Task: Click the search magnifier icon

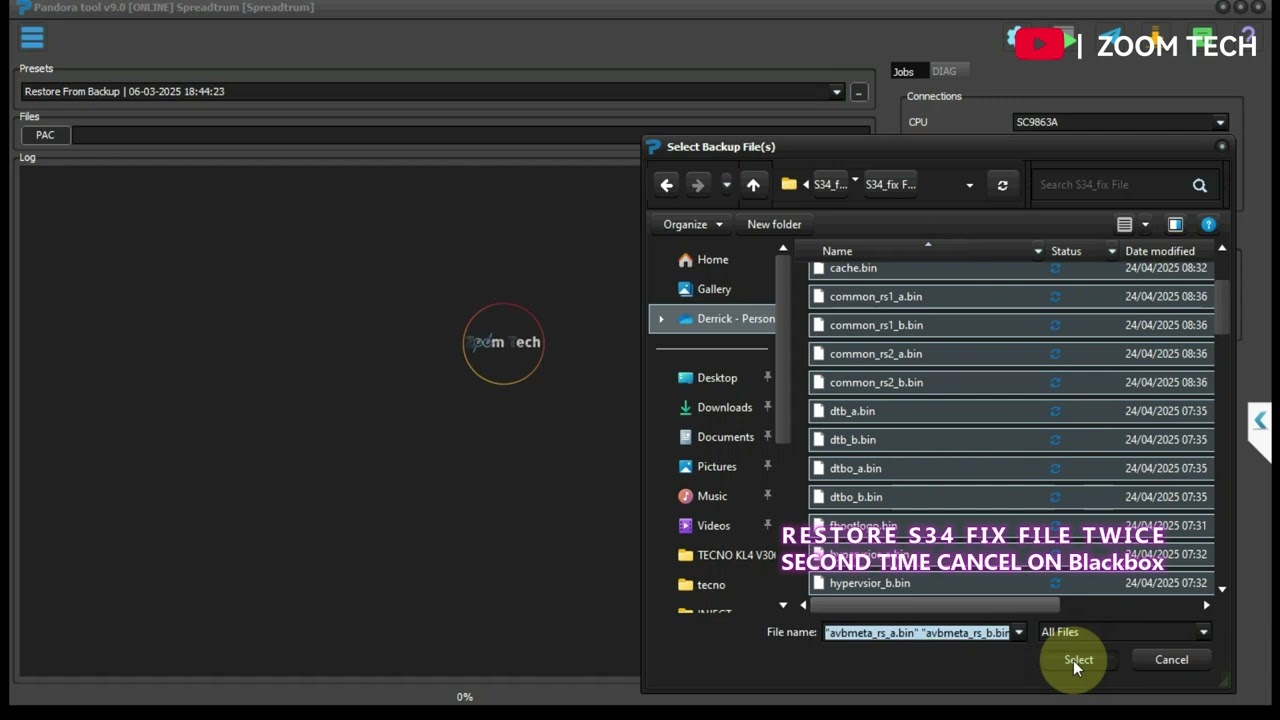Action: [1200, 185]
